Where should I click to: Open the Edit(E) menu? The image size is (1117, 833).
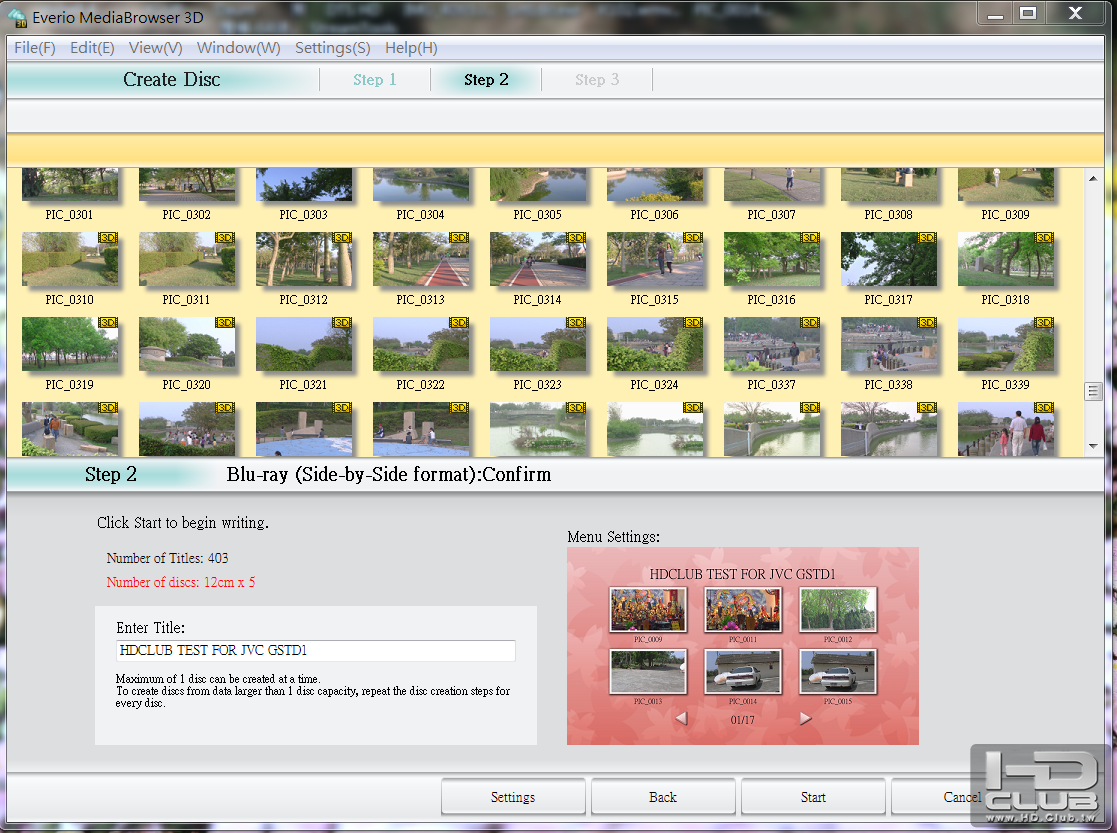92,48
